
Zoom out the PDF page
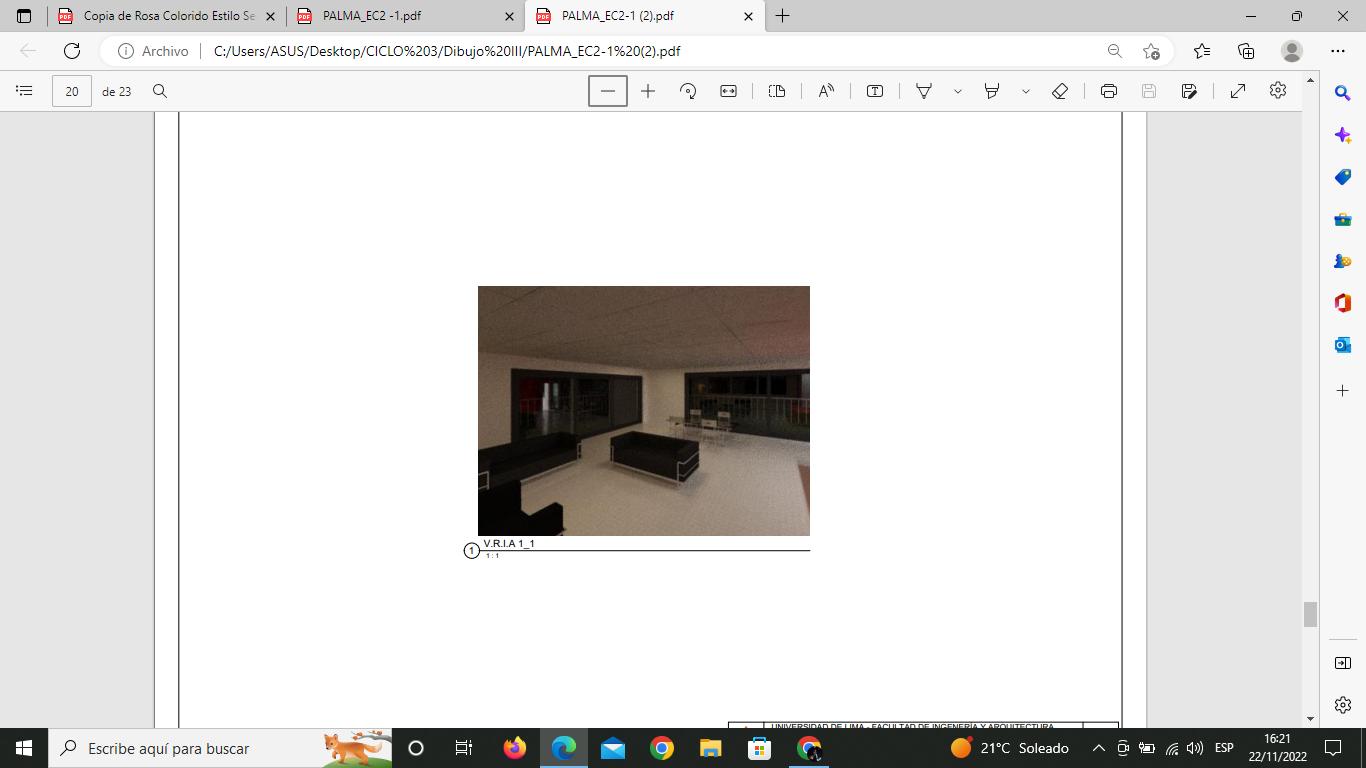click(608, 91)
